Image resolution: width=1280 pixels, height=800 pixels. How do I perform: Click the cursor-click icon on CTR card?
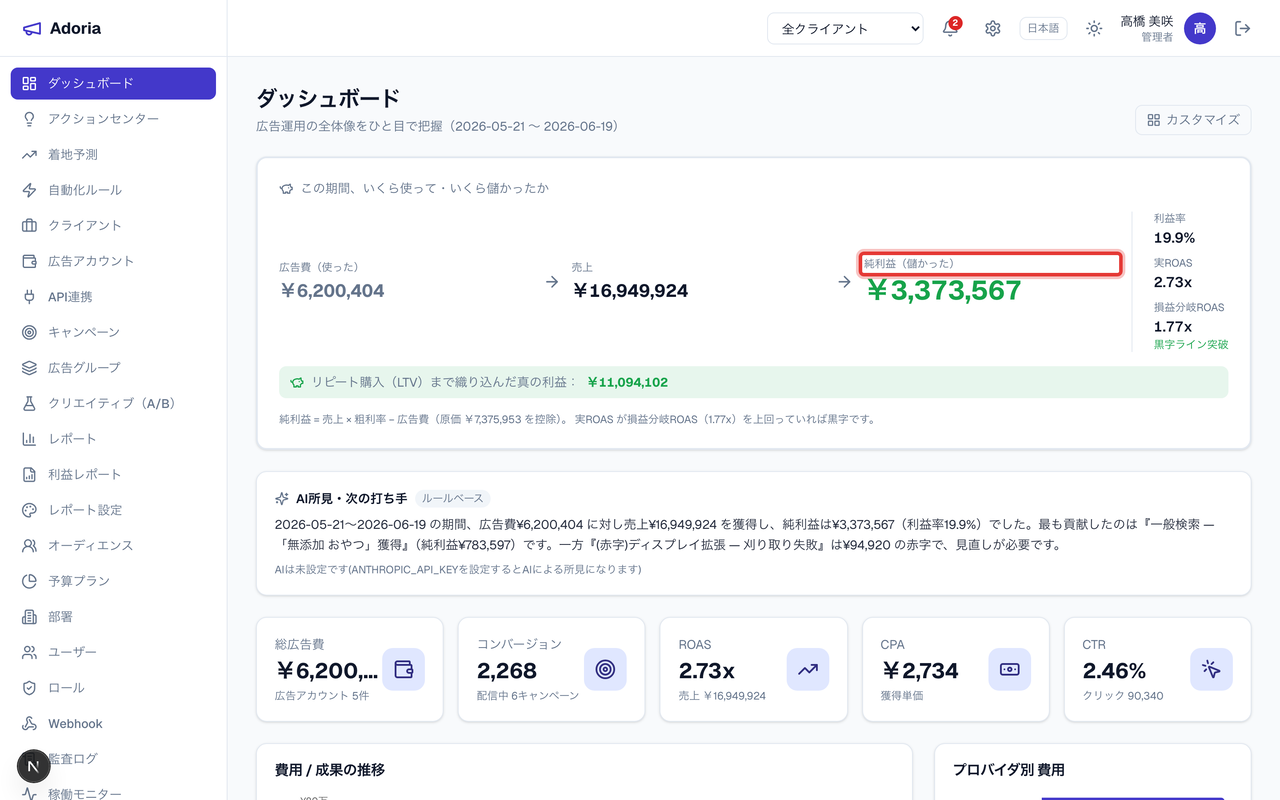(x=1212, y=669)
